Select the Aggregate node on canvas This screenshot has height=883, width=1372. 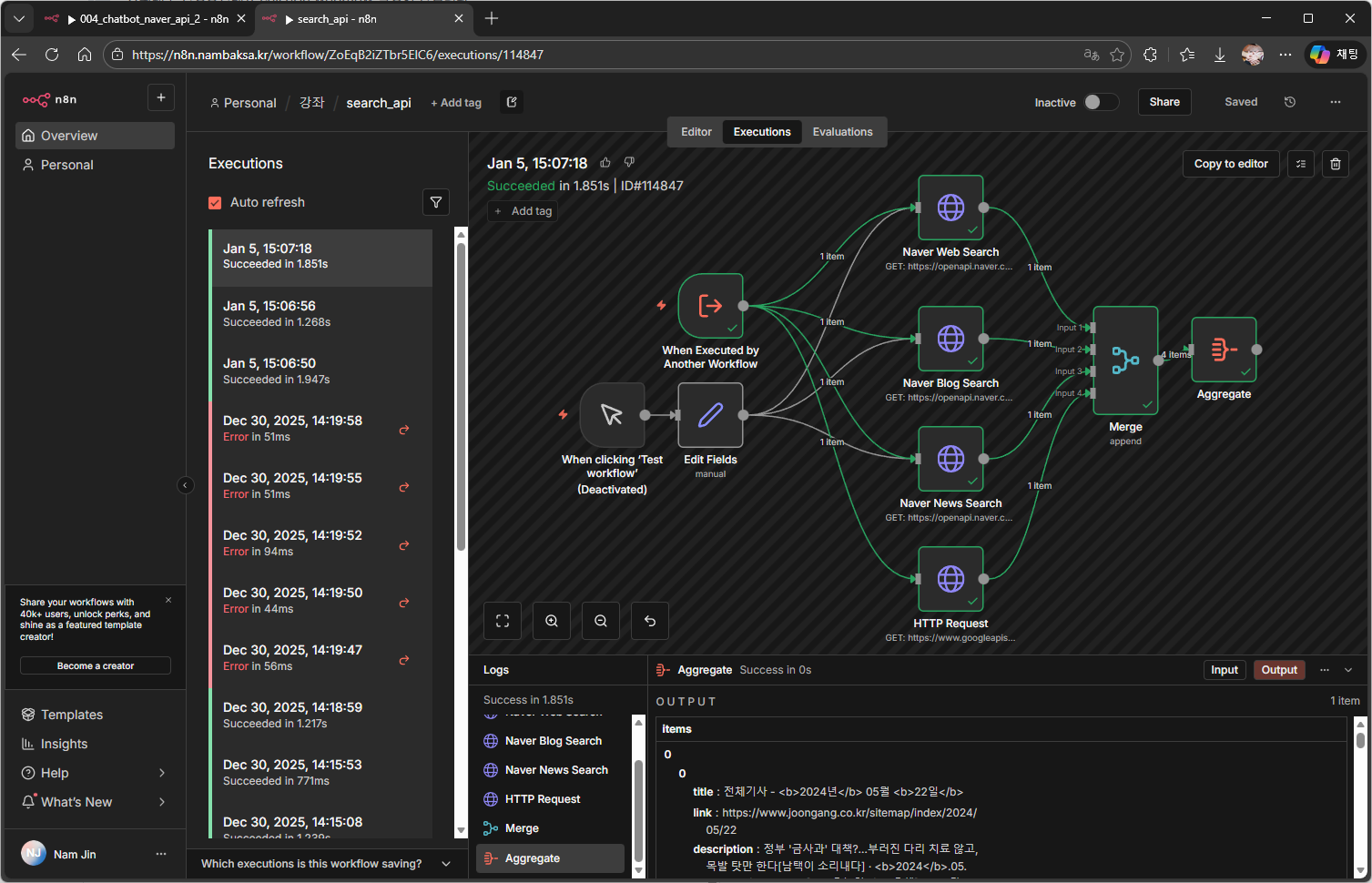[1224, 350]
